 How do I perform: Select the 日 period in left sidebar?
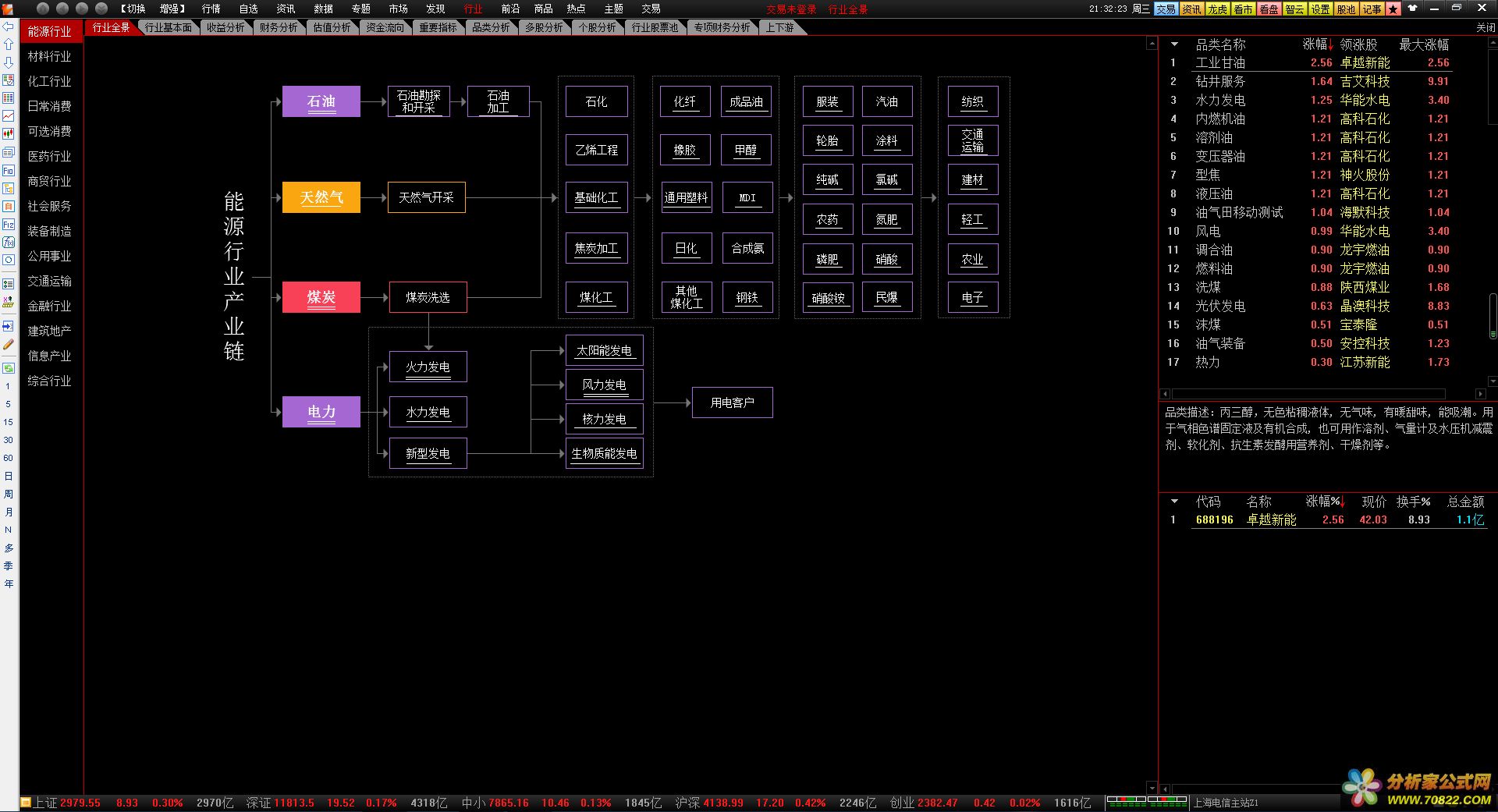pos(9,476)
